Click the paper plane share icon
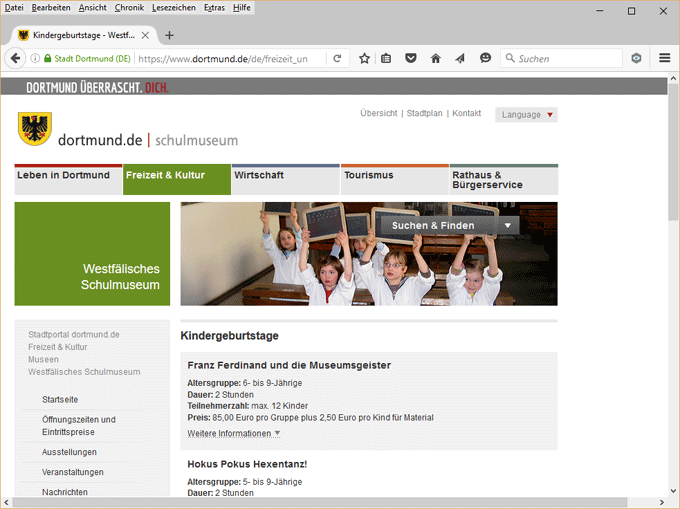Viewport: 680px width, 509px height. click(x=460, y=58)
